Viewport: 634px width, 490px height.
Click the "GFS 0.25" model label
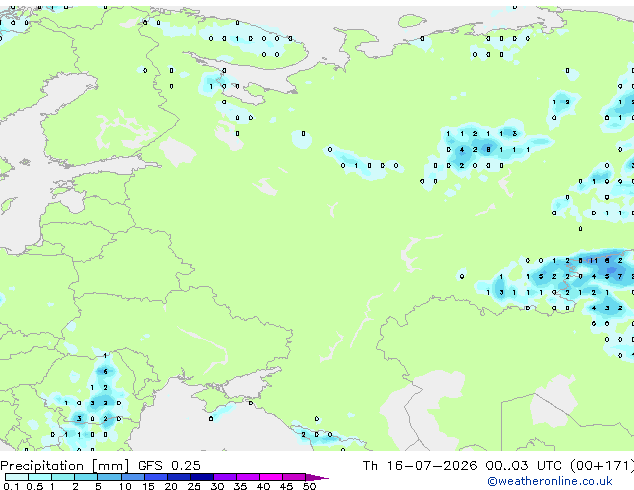pos(169,466)
